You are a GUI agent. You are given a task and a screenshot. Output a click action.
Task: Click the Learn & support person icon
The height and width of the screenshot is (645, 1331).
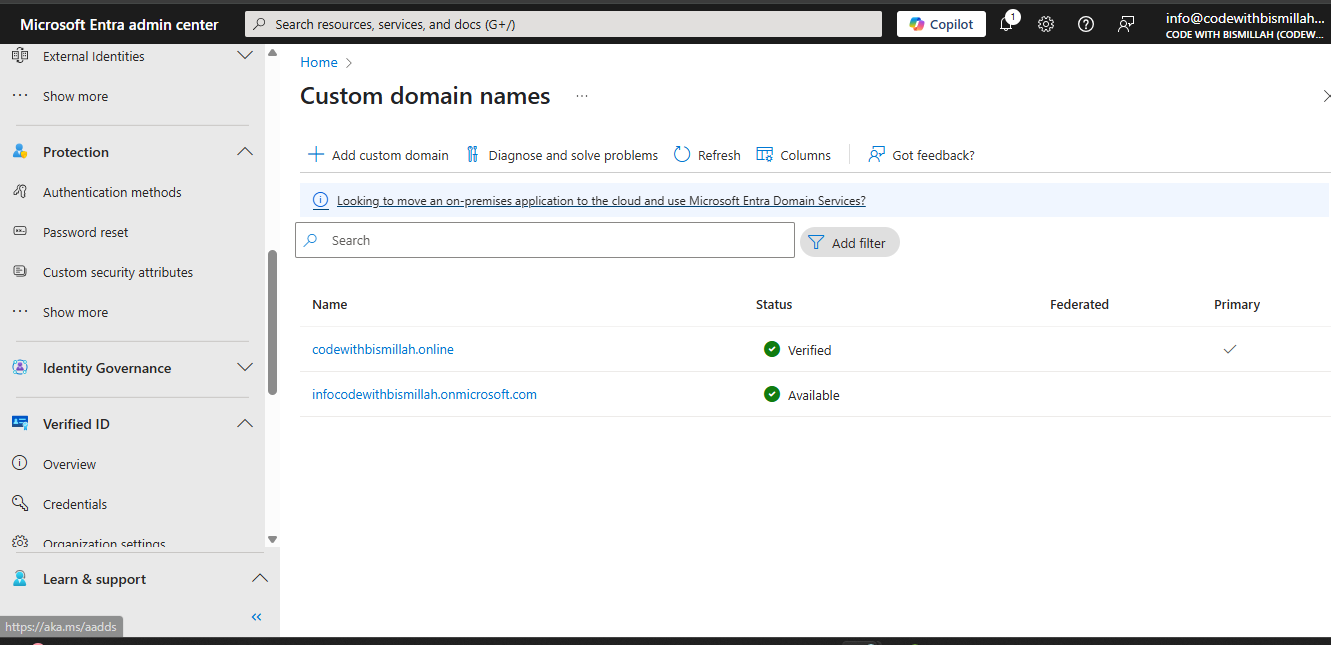click(19, 578)
